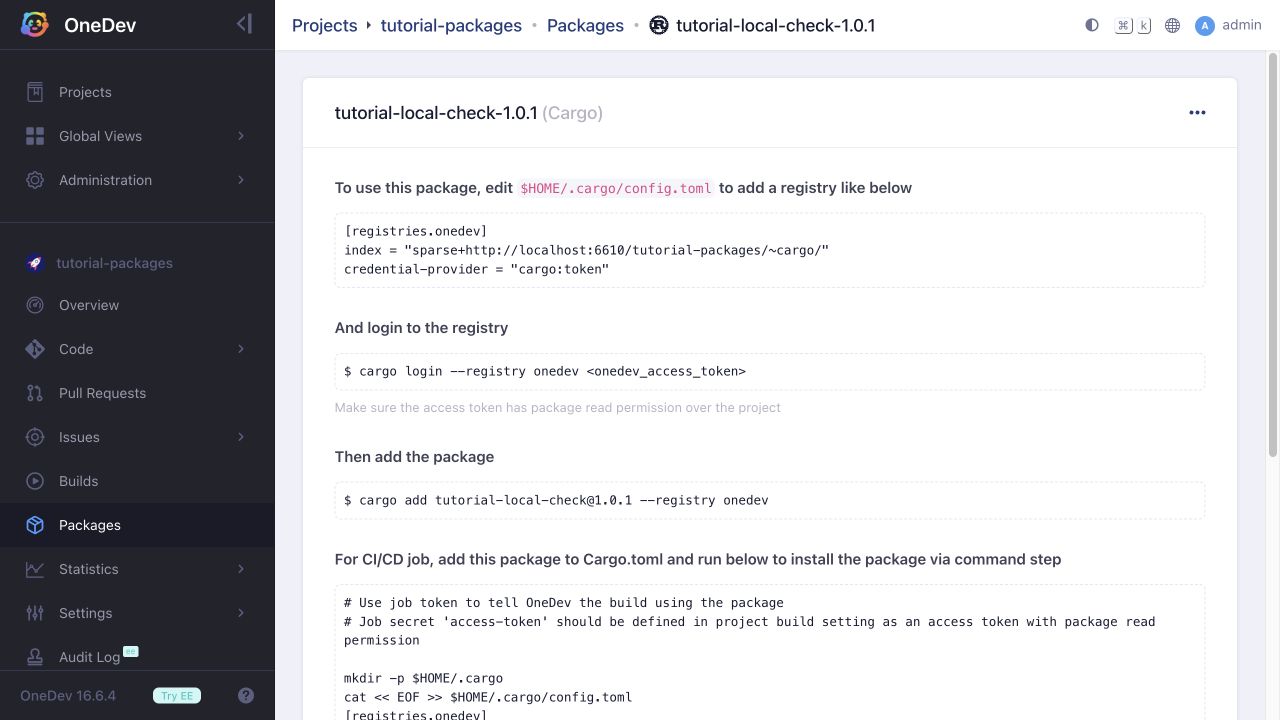
Task: Click the access token permission note
Action: coord(558,408)
